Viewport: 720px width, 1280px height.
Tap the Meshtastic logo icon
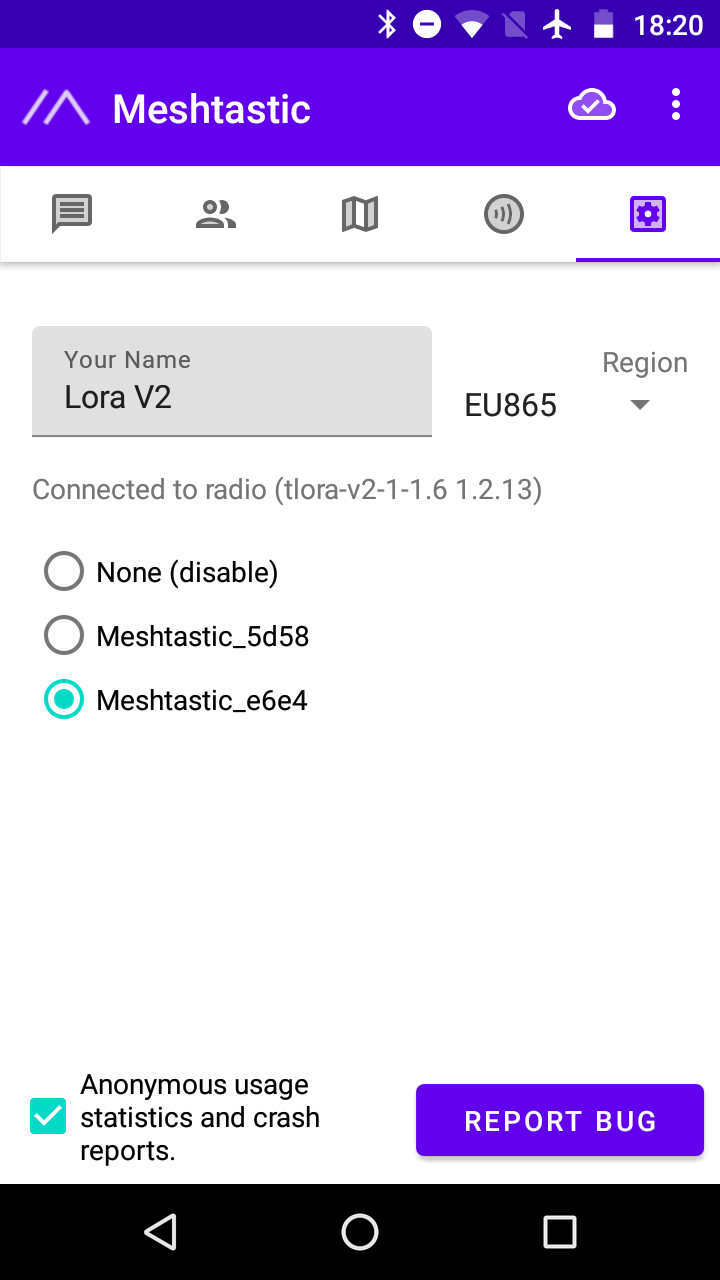(57, 108)
